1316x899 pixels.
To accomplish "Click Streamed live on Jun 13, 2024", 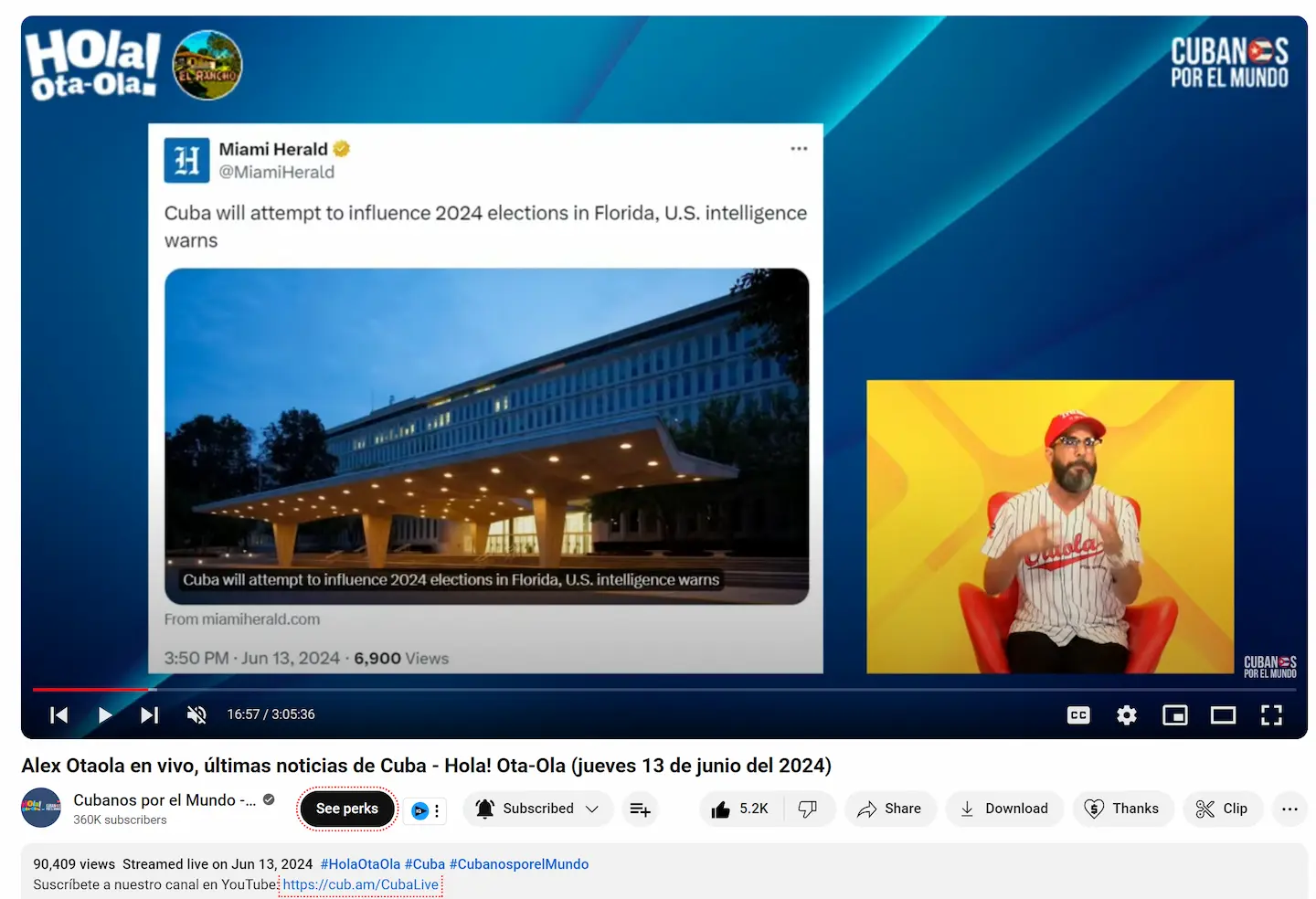I will [218, 864].
